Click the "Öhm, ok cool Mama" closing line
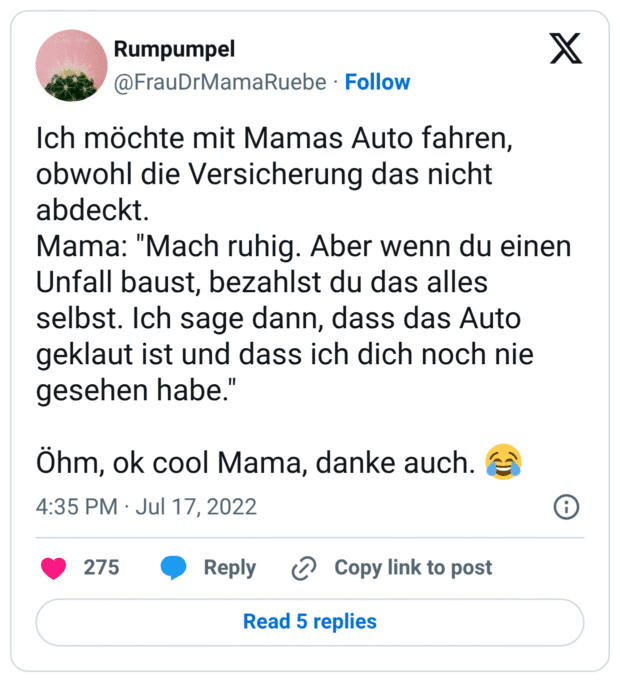The height and width of the screenshot is (682, 620). coord(255,463)
